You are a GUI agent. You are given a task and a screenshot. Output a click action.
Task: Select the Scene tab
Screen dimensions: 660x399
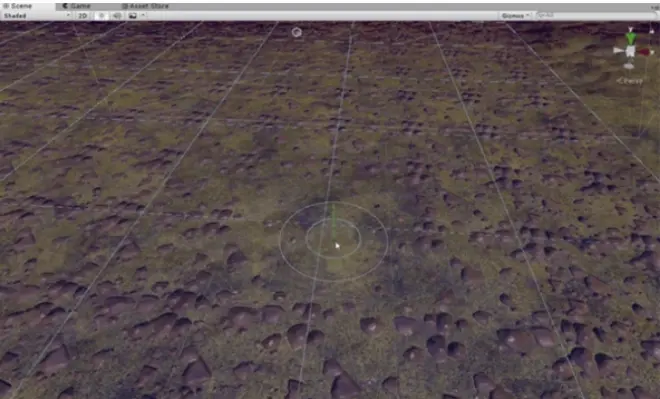point(18,6)
